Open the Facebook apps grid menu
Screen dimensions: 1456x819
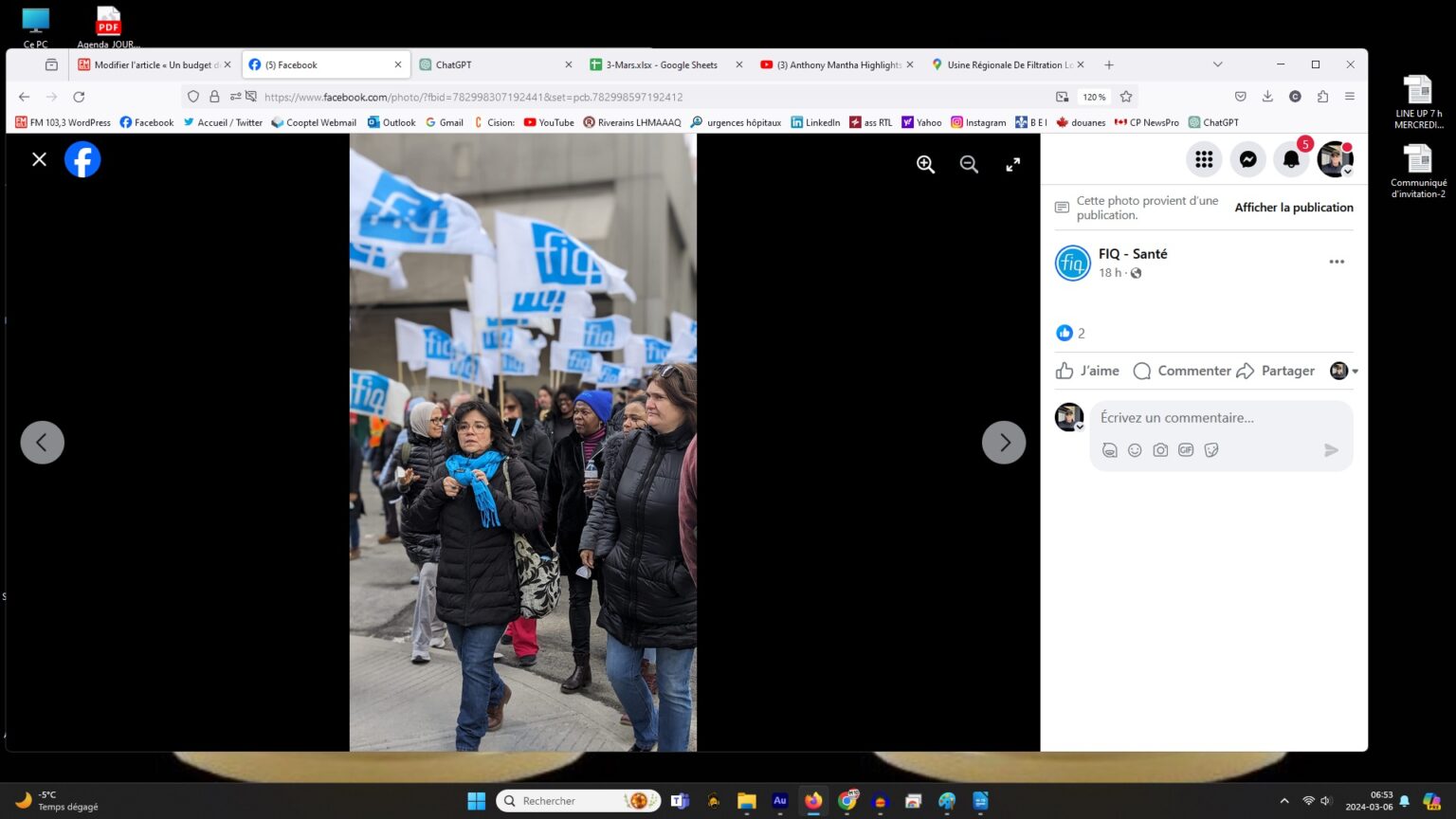pyautogui.click(x=1204, y=159)
